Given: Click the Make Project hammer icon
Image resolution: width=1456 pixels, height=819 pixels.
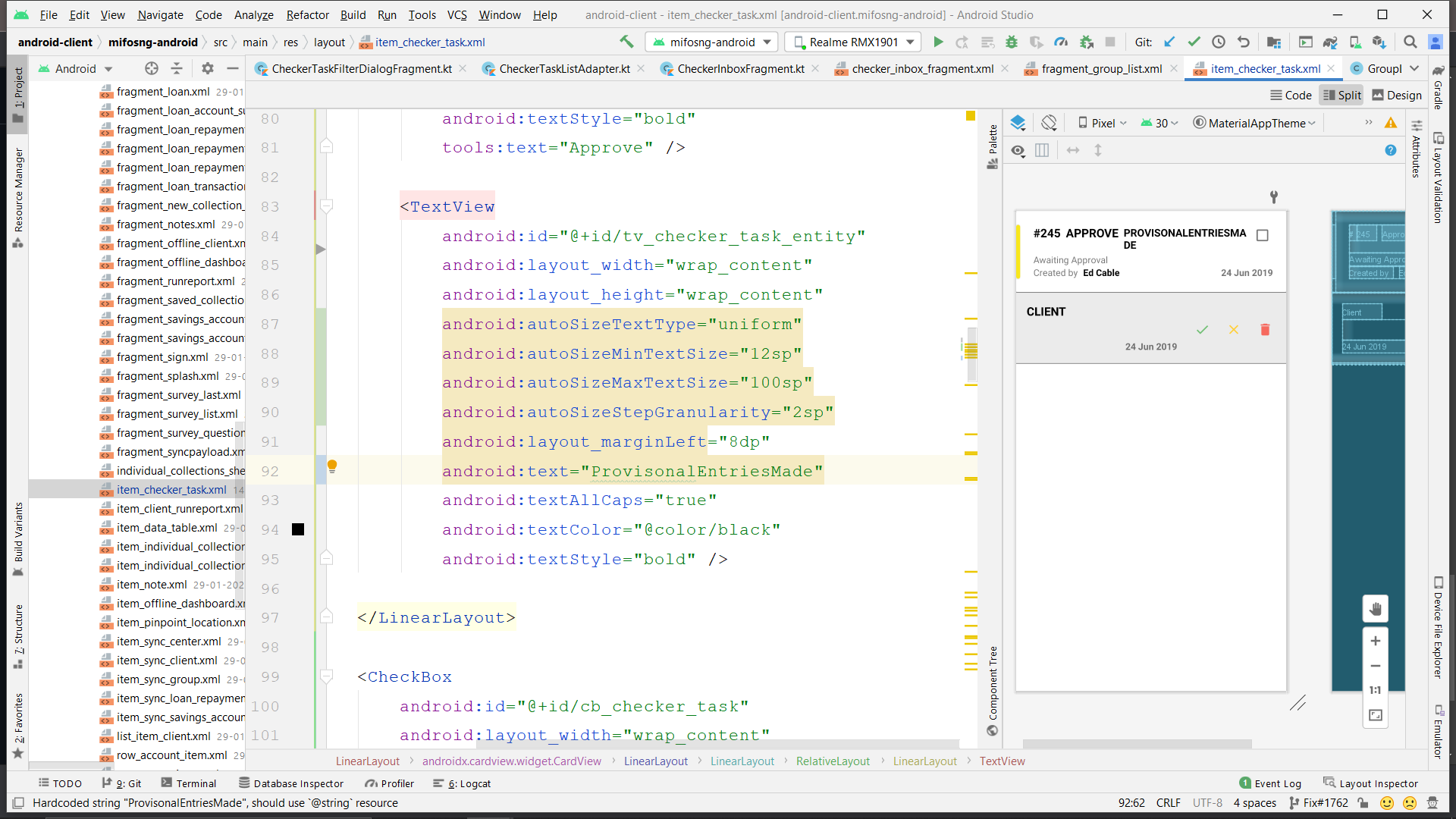Looking at the screenshot, I should 626,42.
